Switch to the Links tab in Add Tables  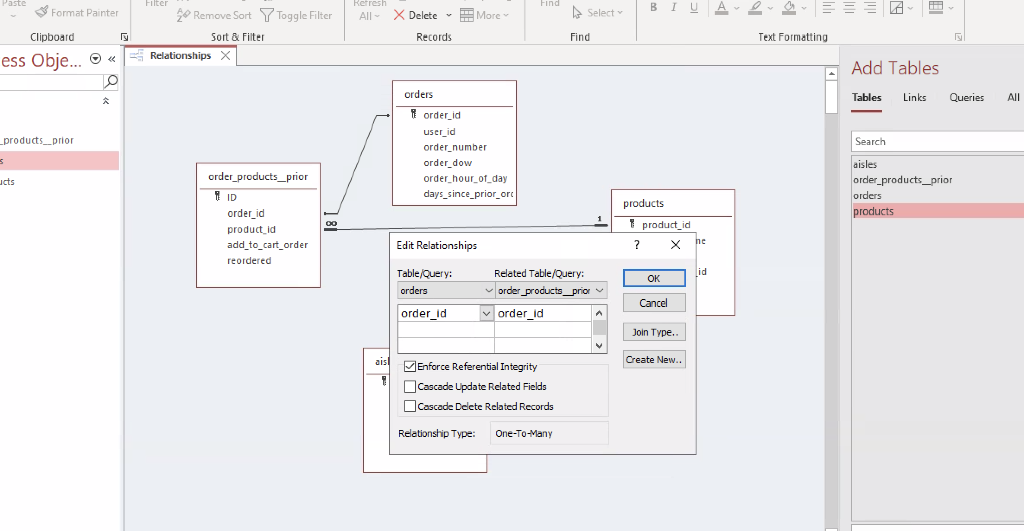pyautogui.click(x=914, y=97)
